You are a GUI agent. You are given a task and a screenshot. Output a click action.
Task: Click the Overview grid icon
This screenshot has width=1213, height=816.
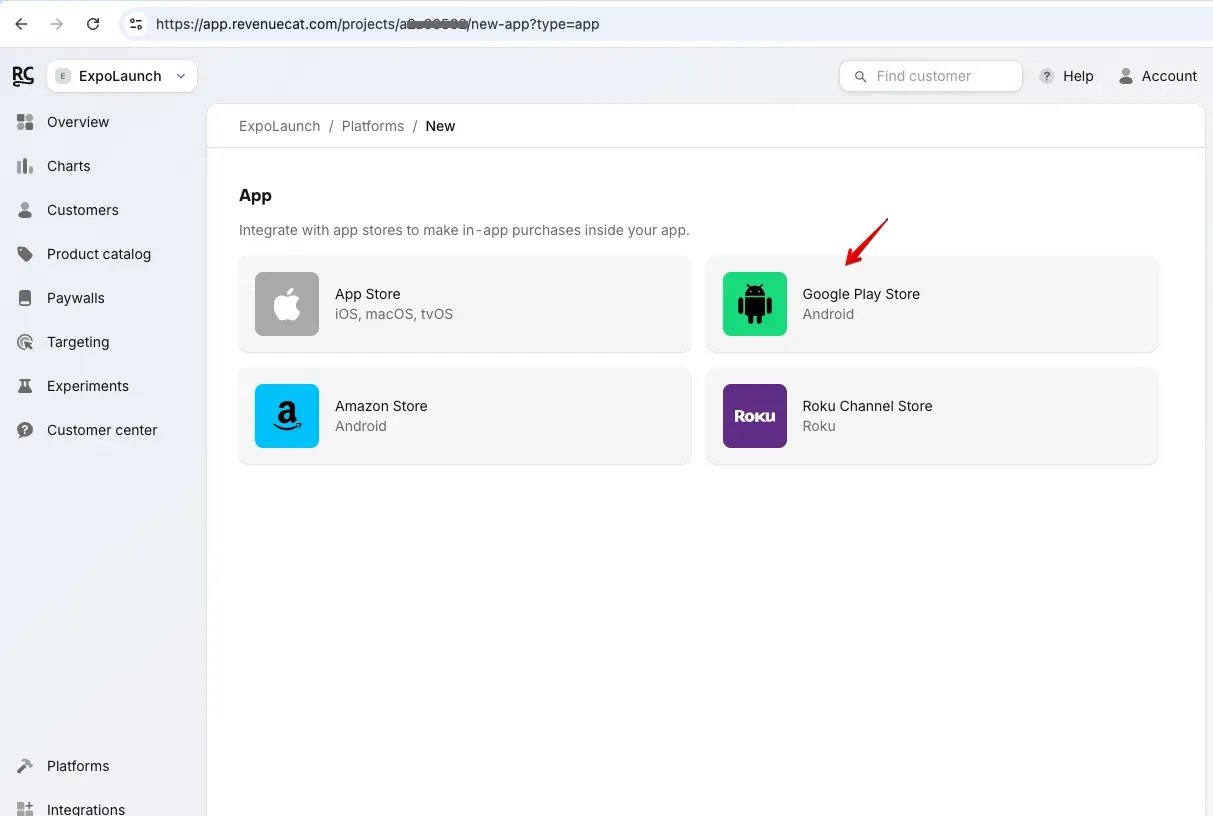click(x=26, y=122)
